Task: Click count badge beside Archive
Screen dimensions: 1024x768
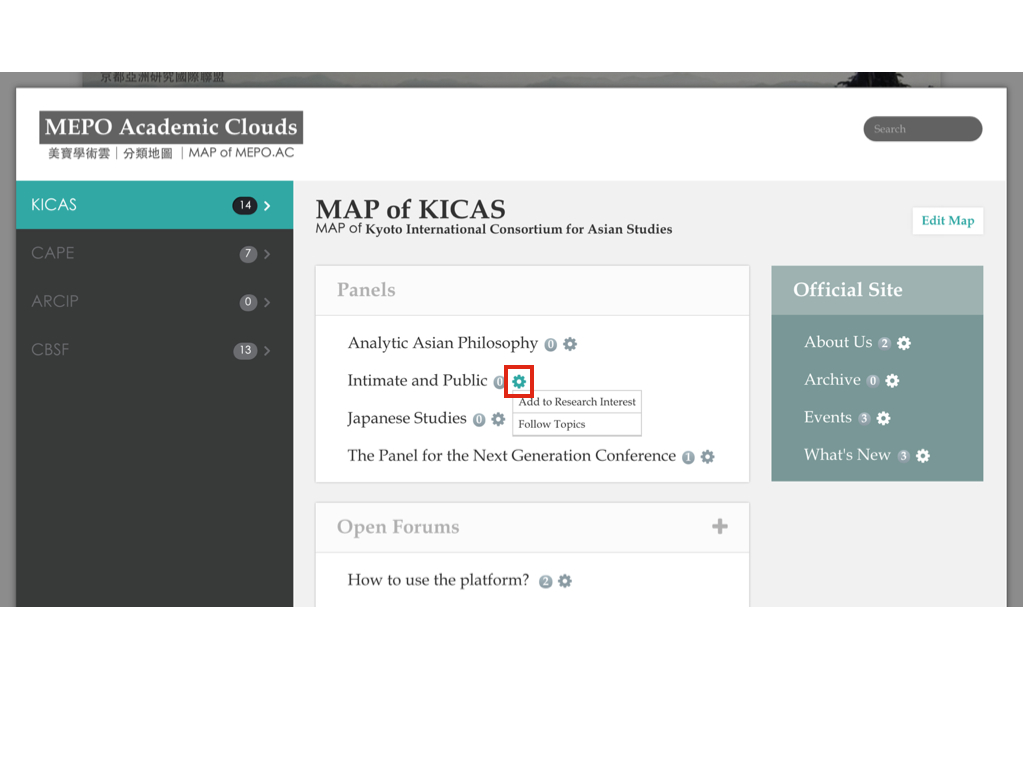Action: 872,381
